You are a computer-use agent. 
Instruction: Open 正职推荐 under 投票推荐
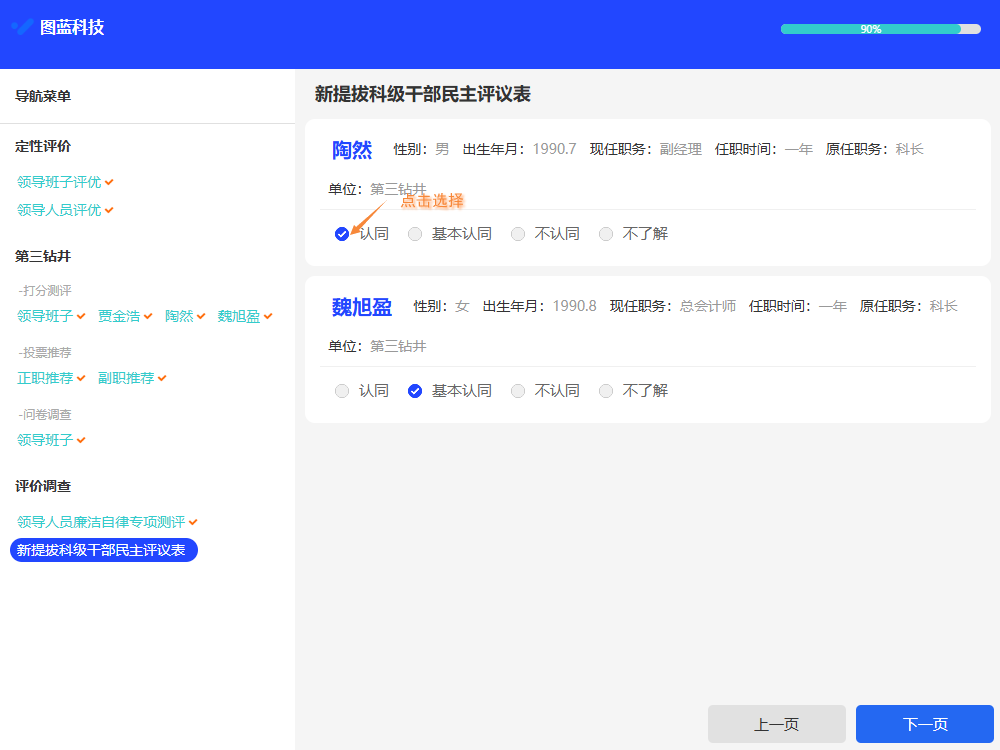tap(45, 377)
